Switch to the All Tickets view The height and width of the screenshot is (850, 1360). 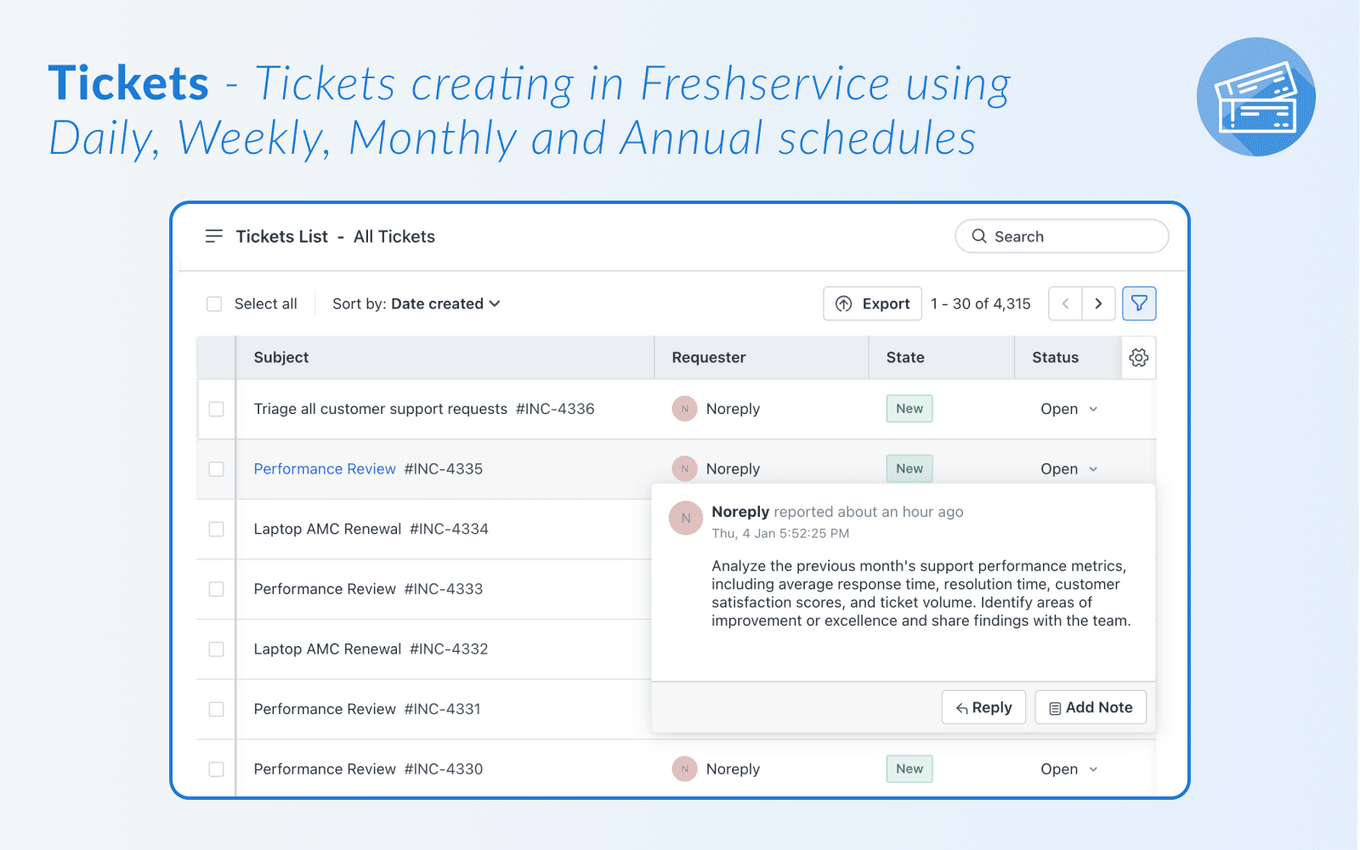(x=394, y=236)
